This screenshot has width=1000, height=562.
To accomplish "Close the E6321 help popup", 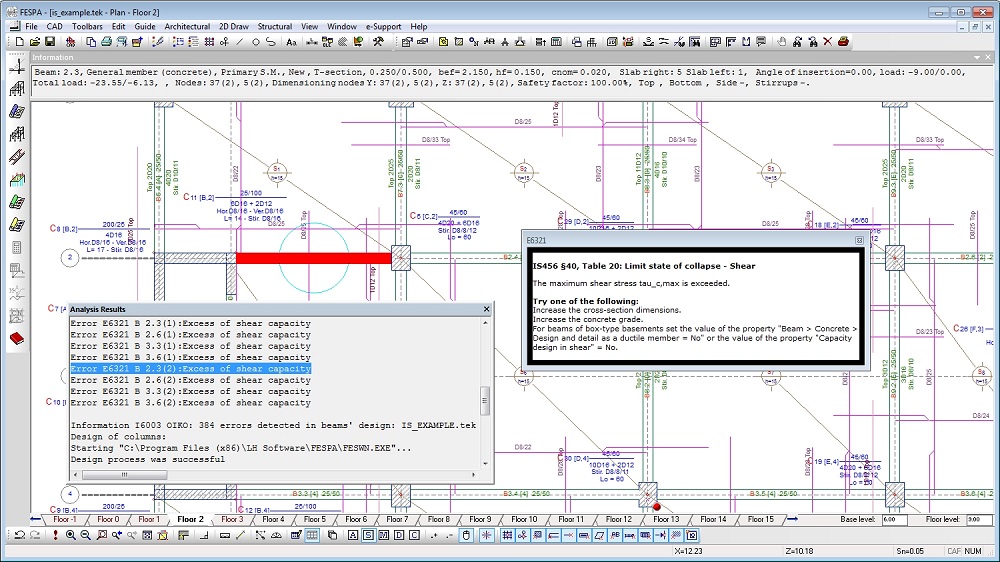I will click(859, 240).
